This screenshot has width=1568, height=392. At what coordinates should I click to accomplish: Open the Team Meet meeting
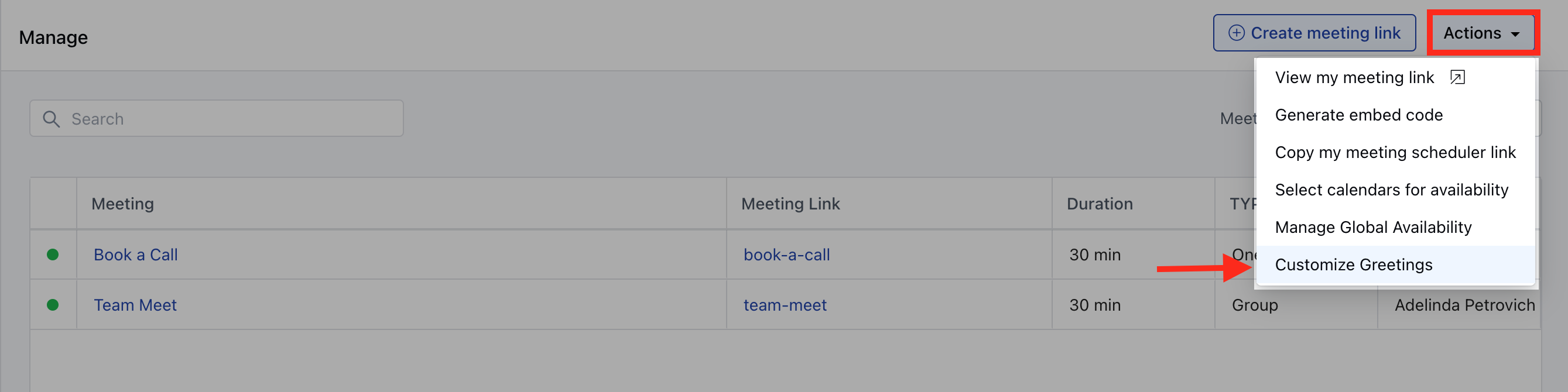click(135, 305)
